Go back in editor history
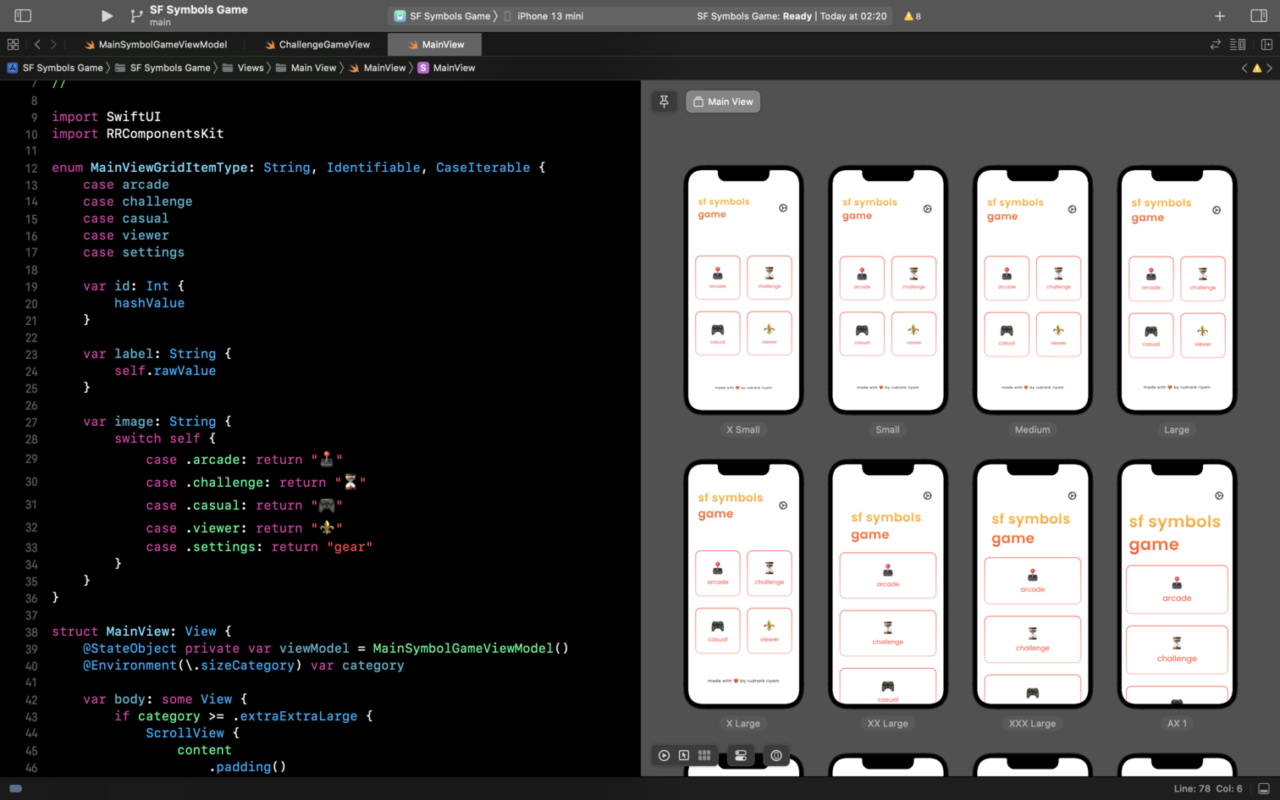Screen dimensions: 1280x800 [37, 44]
